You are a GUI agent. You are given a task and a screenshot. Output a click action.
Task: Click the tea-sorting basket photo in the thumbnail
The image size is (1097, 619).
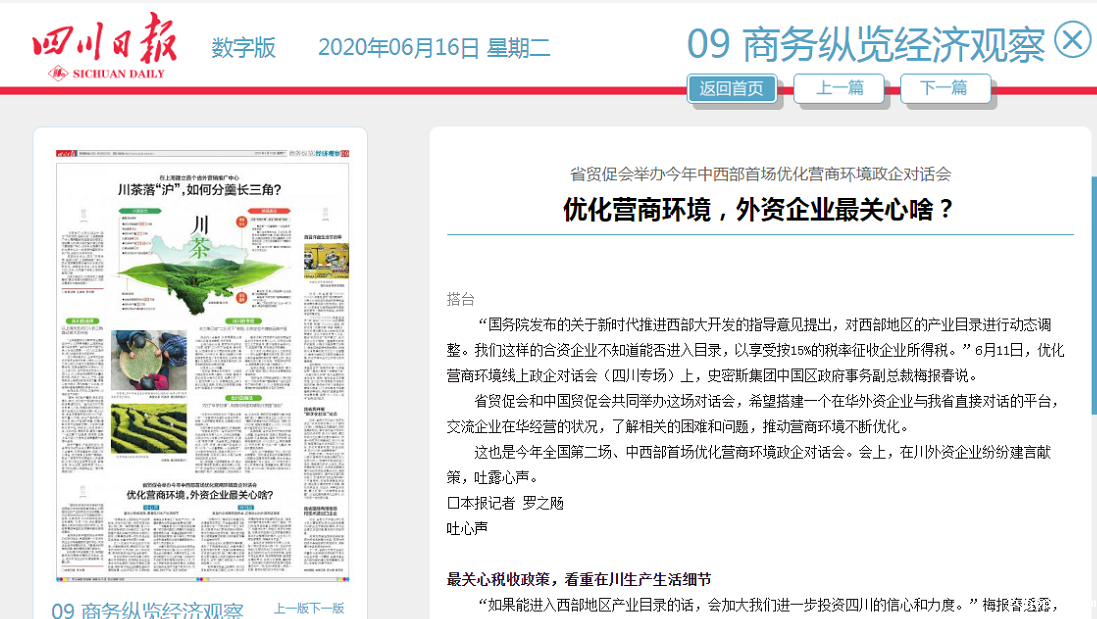tap(149, 360)
